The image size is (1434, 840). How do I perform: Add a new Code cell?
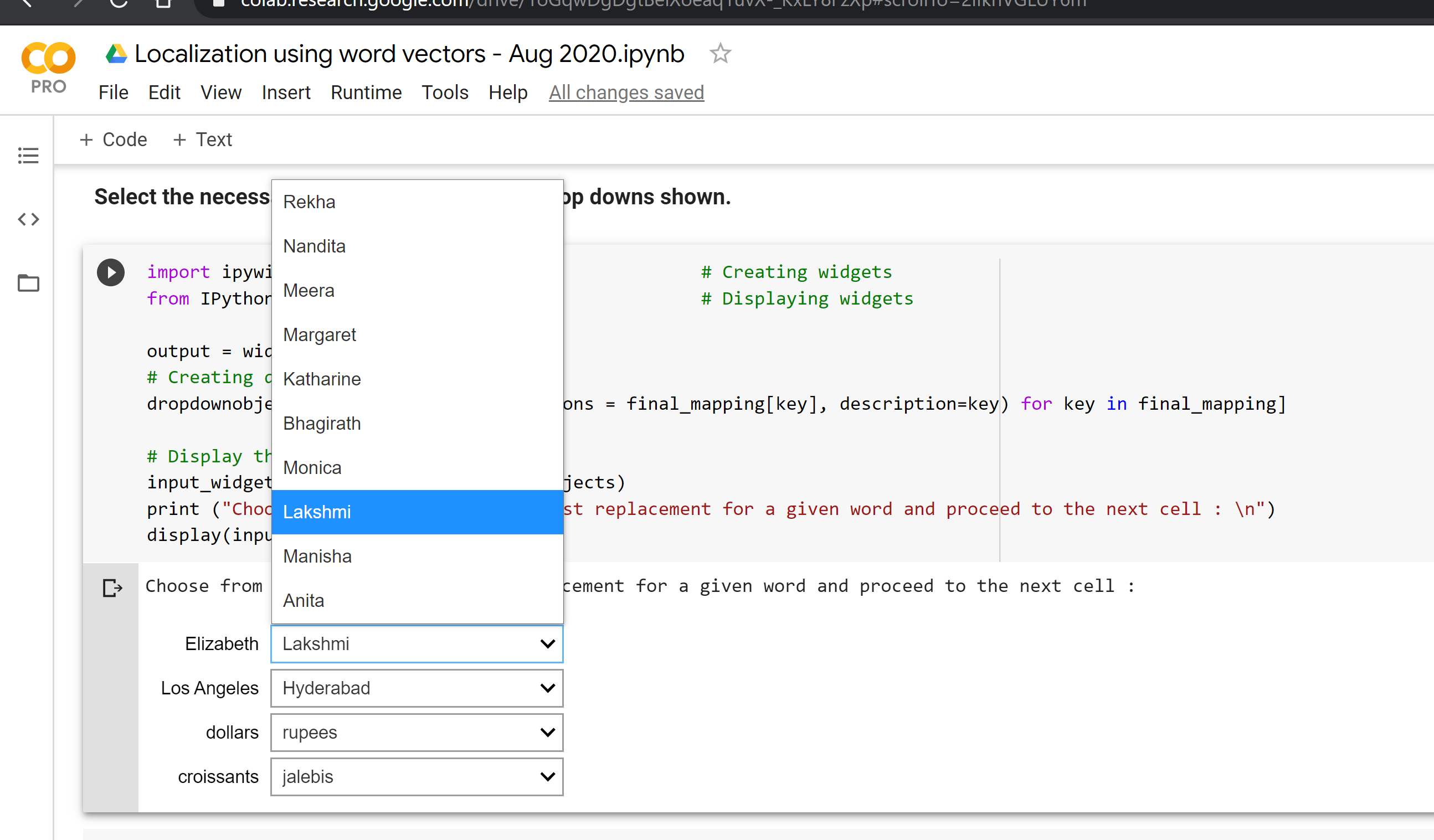point(114,140)
